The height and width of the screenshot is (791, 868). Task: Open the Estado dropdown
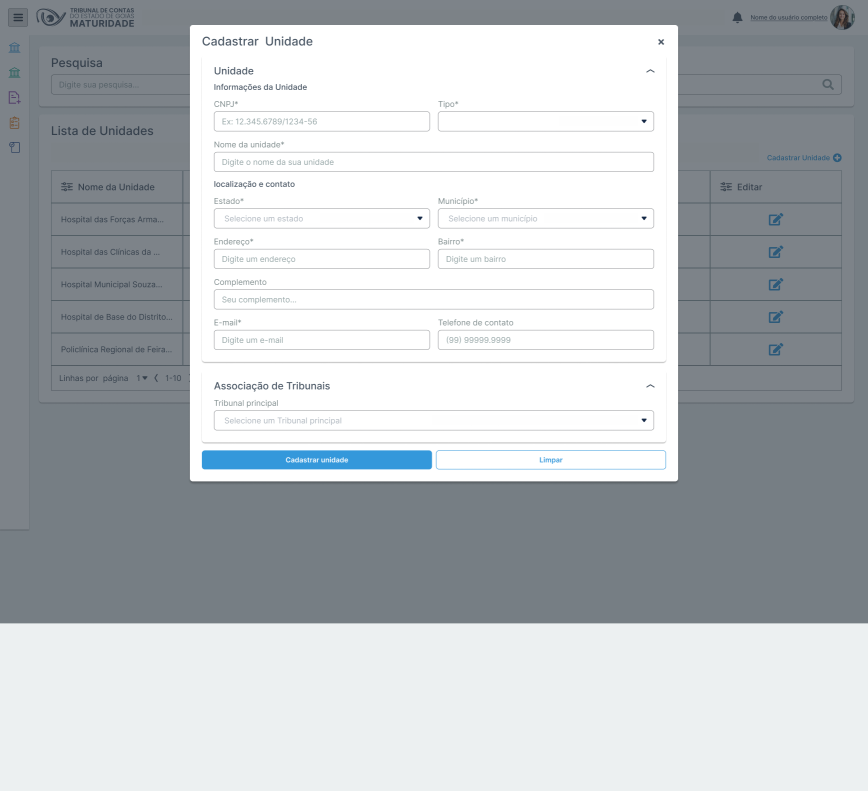tap(321, 218)
